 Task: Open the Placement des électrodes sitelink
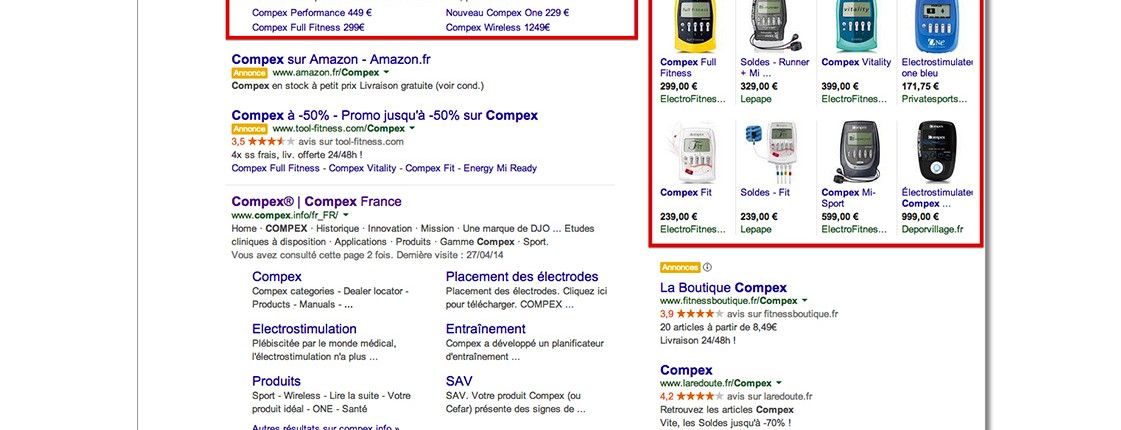pyautogui.click(x=522, y=277)
